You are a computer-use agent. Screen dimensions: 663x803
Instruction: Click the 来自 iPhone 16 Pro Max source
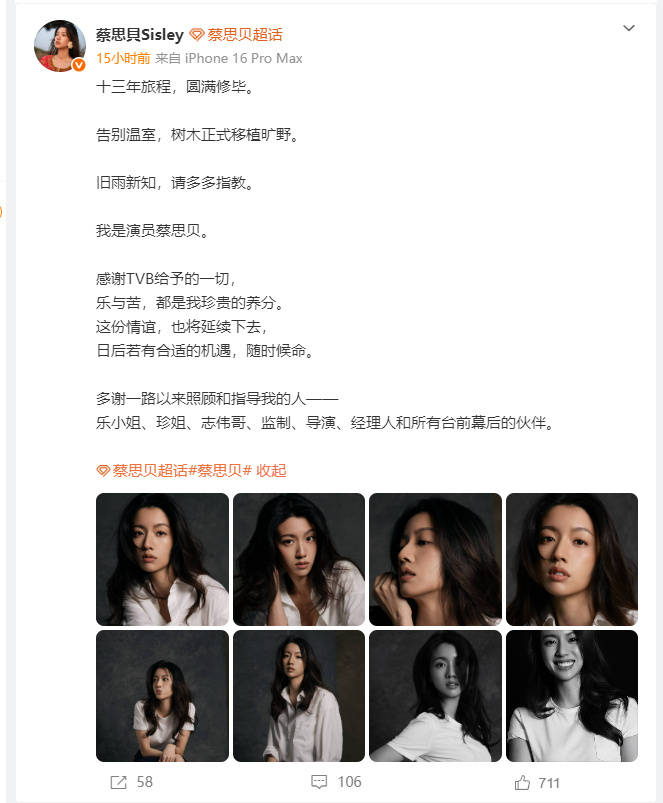[x=229, y=58]
